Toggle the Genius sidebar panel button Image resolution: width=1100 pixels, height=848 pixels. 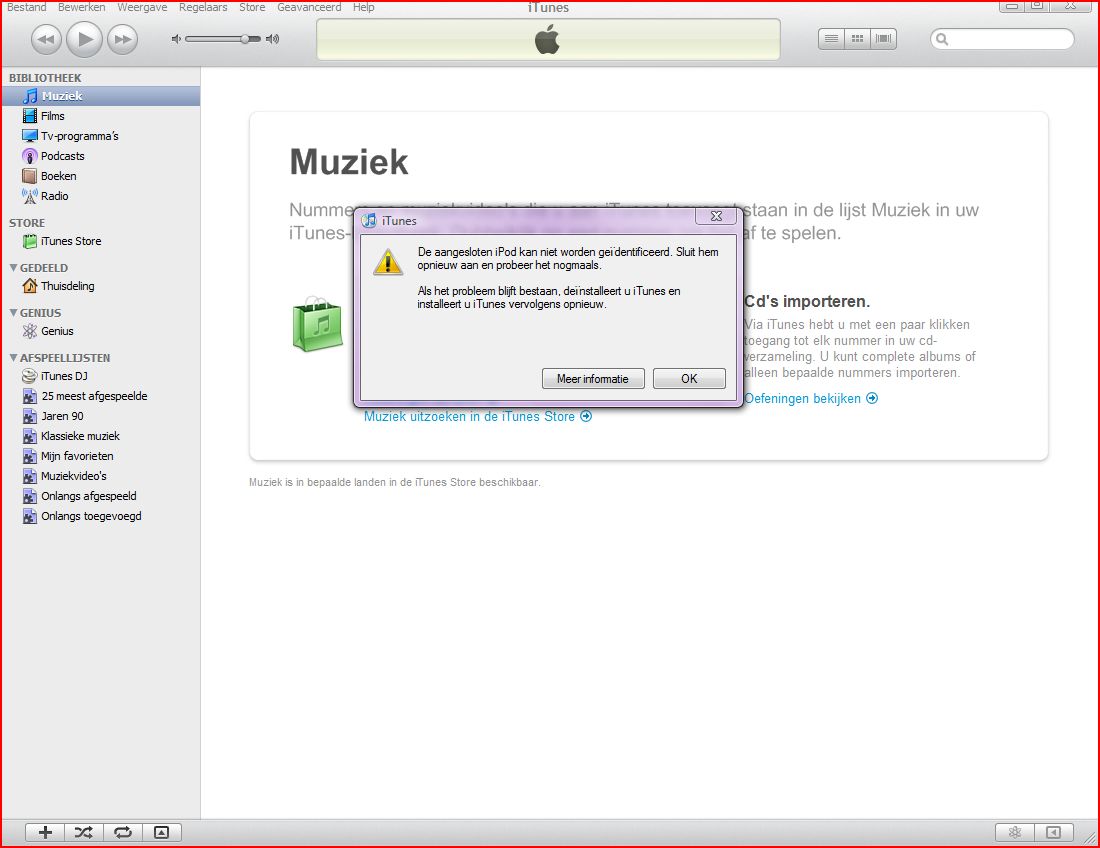tap(1053, 833)
